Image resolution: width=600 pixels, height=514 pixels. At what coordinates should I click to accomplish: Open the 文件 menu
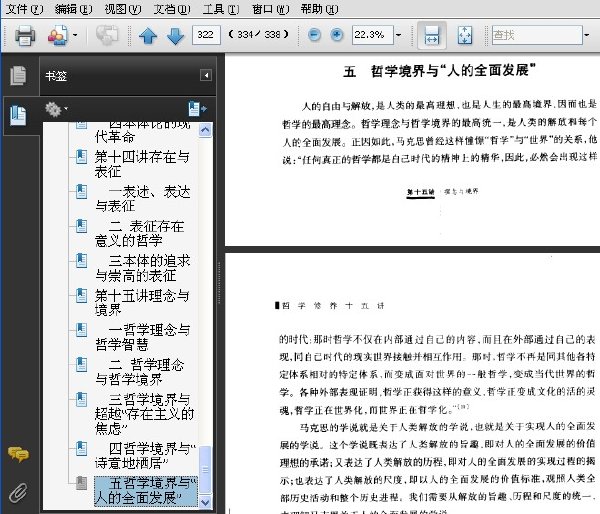[24, 8]
